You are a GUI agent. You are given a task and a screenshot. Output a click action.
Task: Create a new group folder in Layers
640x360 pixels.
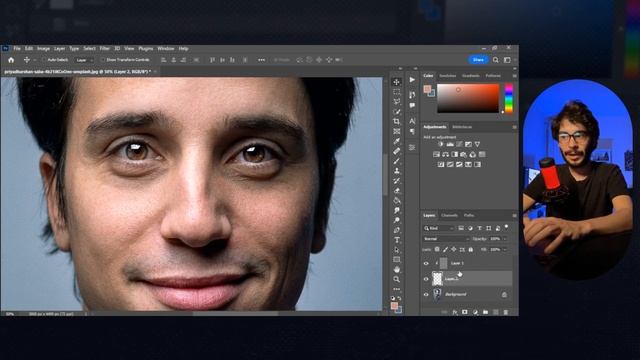point(485,312)
